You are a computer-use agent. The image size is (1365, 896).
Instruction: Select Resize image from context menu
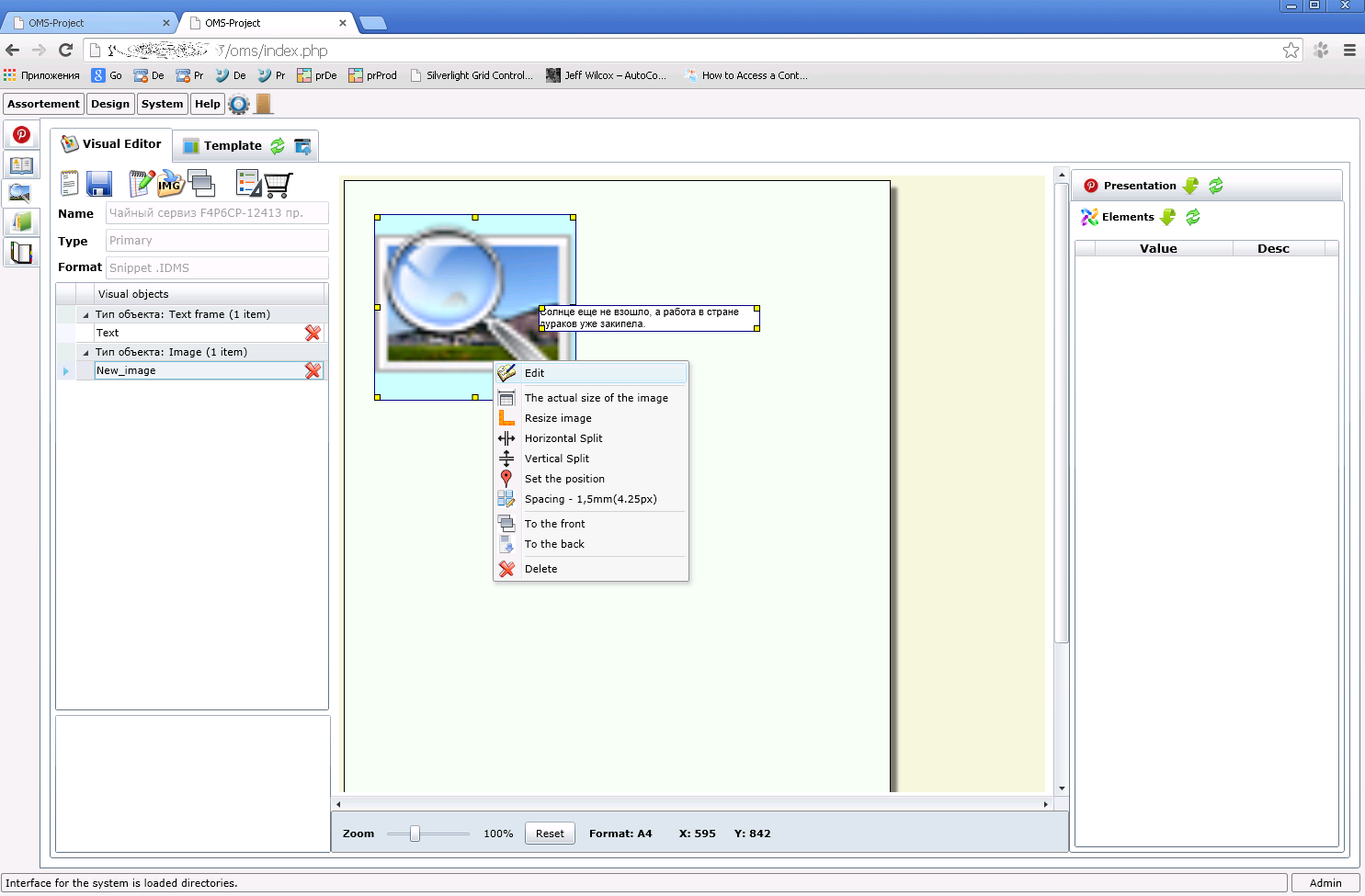click(558, 418)
